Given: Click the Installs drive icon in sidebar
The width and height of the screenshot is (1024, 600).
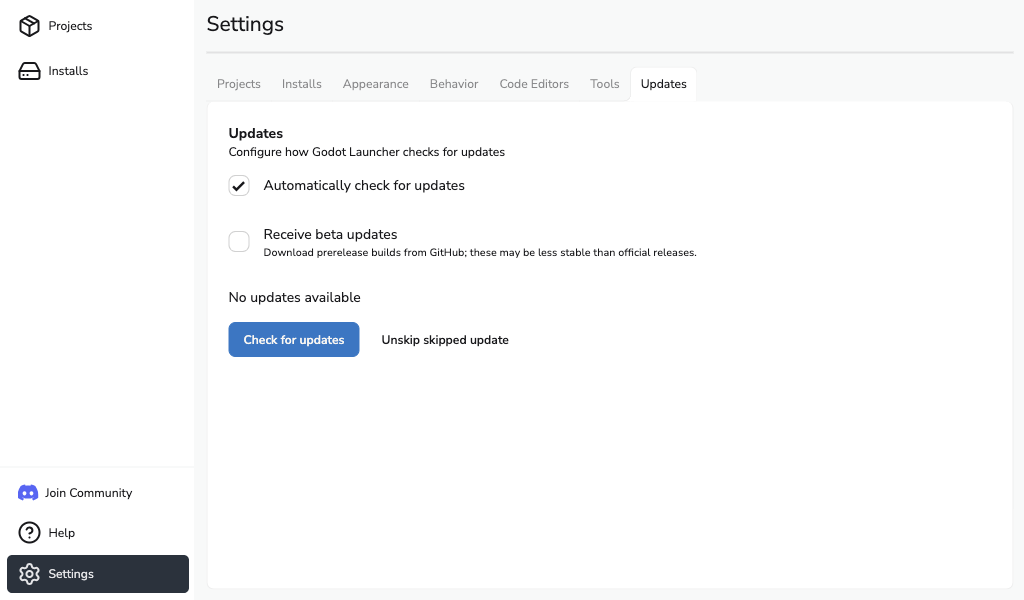Looking at the screenshot, I should click(x=29, y=71).
